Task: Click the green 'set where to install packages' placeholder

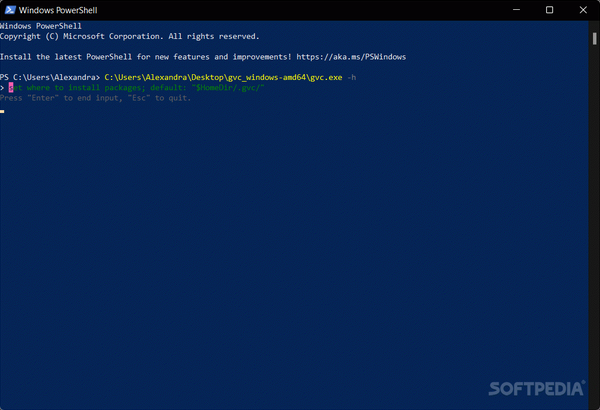Action: coord(136,88)
